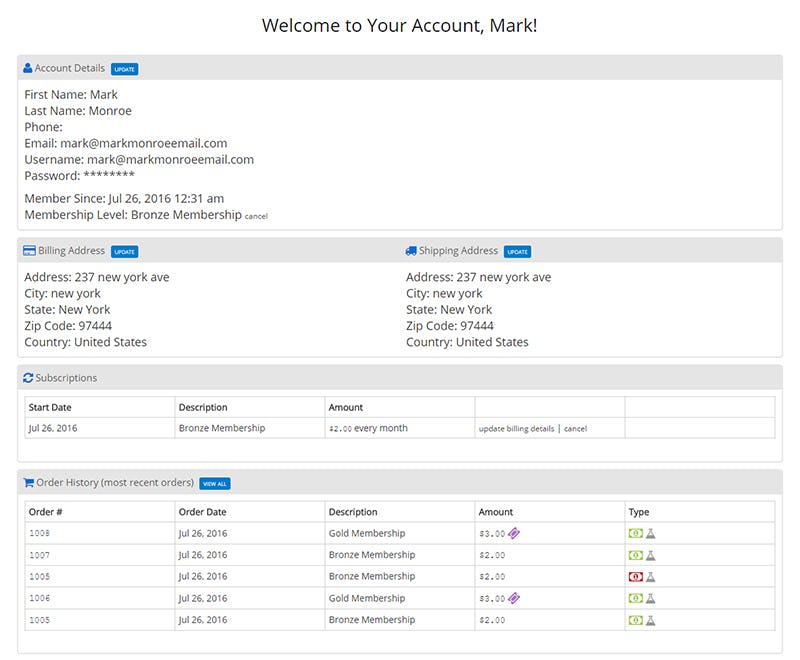
Task: Click the shopping cart Order History icon
Action: pos(29,483)
